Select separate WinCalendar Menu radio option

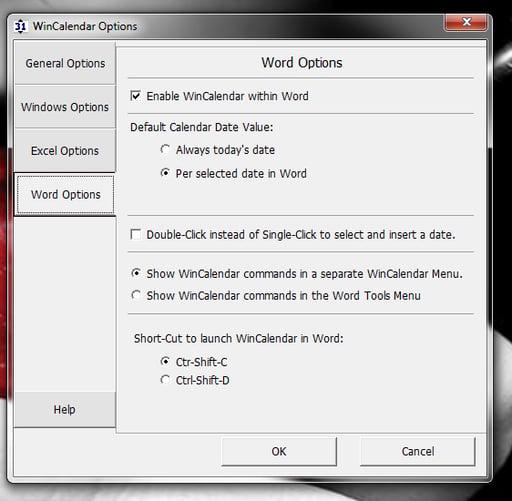click(136, 273)
